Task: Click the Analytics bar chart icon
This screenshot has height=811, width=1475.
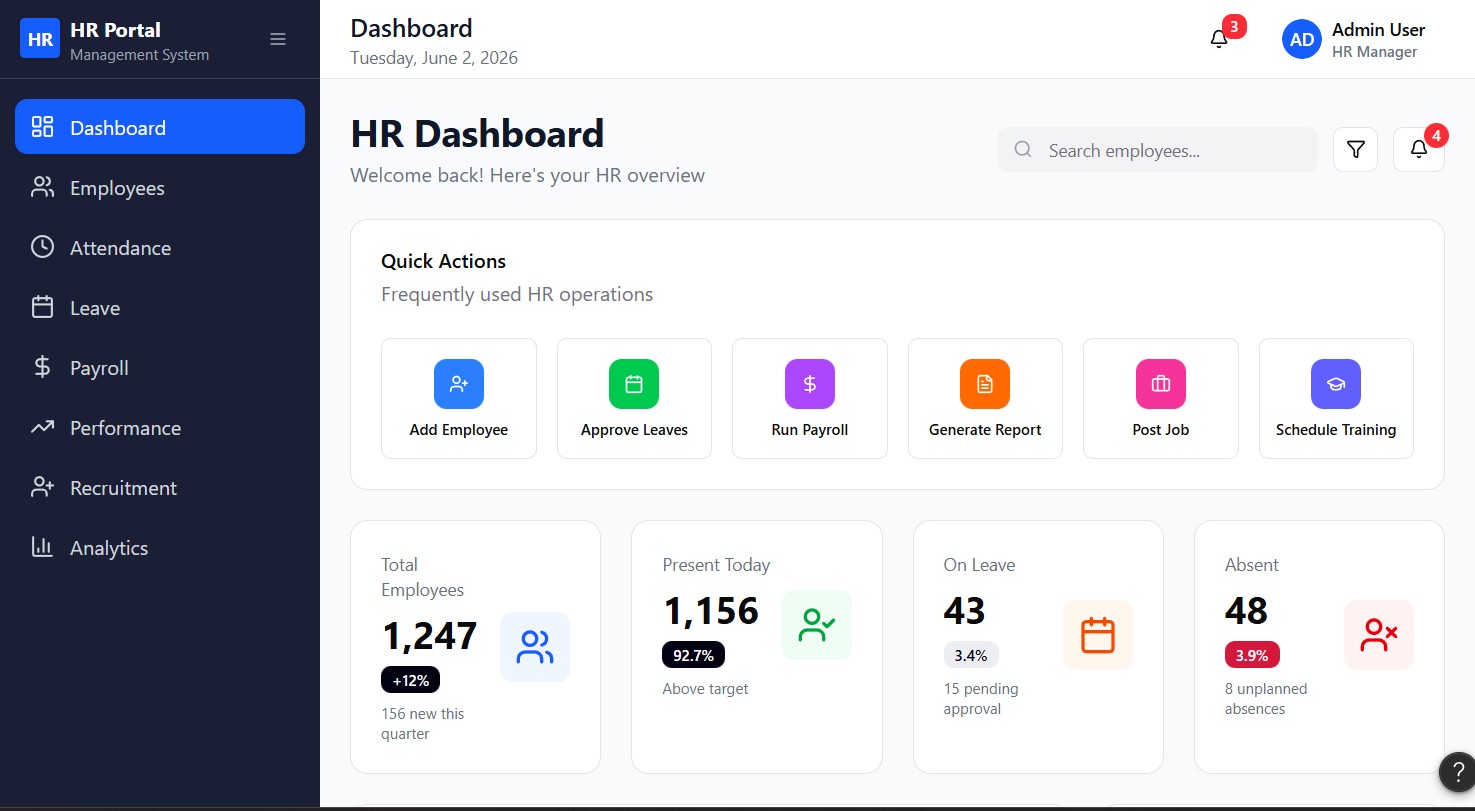Action: point(42,547)
